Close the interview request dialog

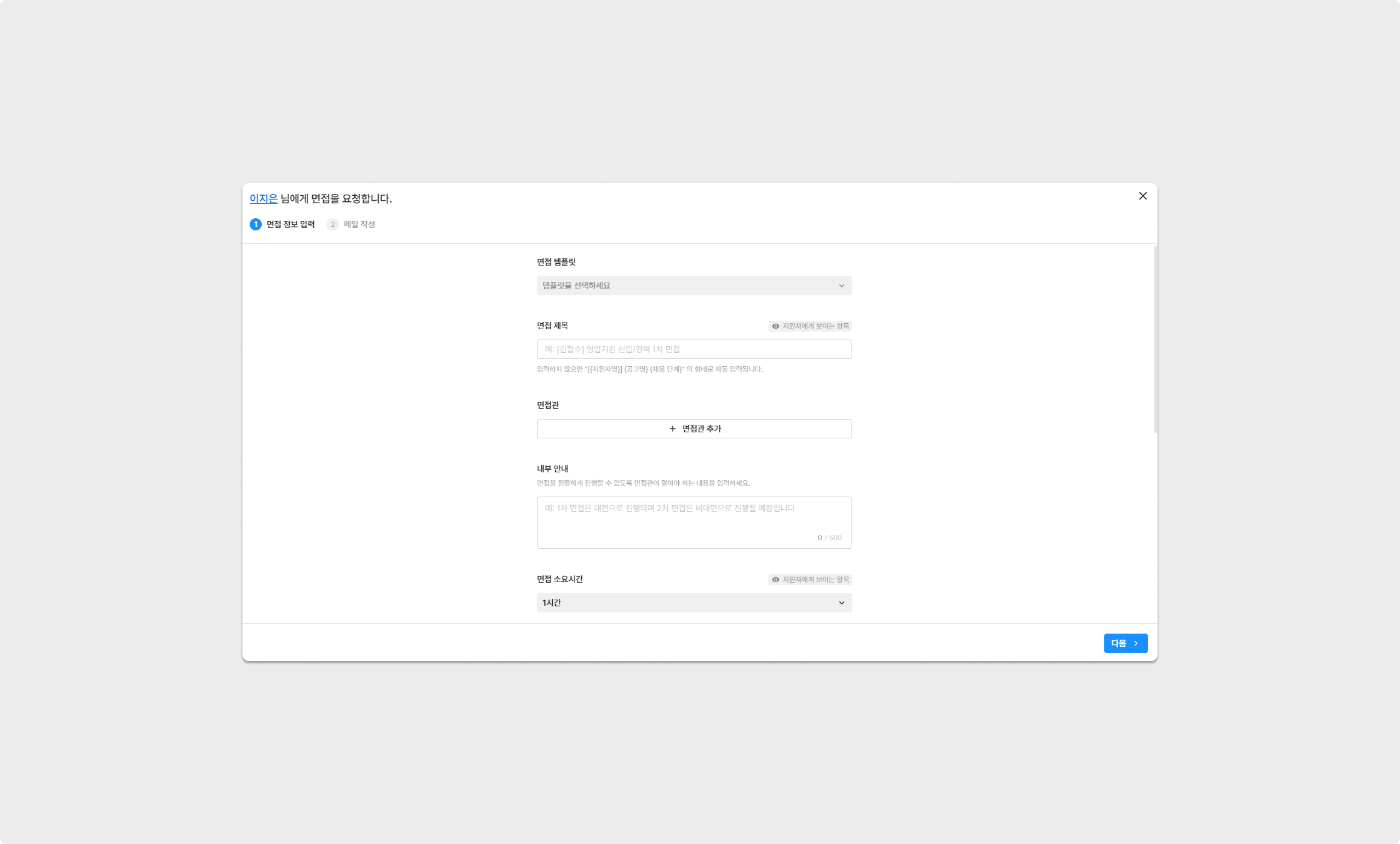pos(1142,196)
